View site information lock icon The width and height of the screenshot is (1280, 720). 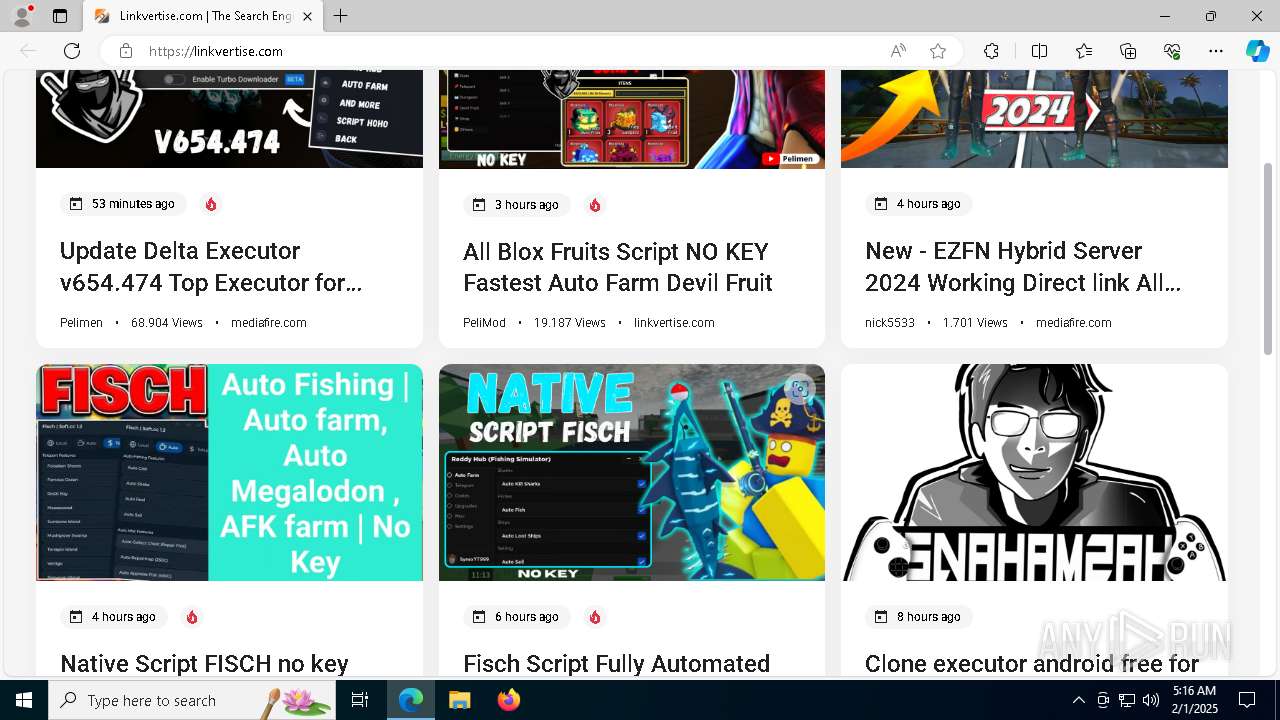(x=125, y=51)
